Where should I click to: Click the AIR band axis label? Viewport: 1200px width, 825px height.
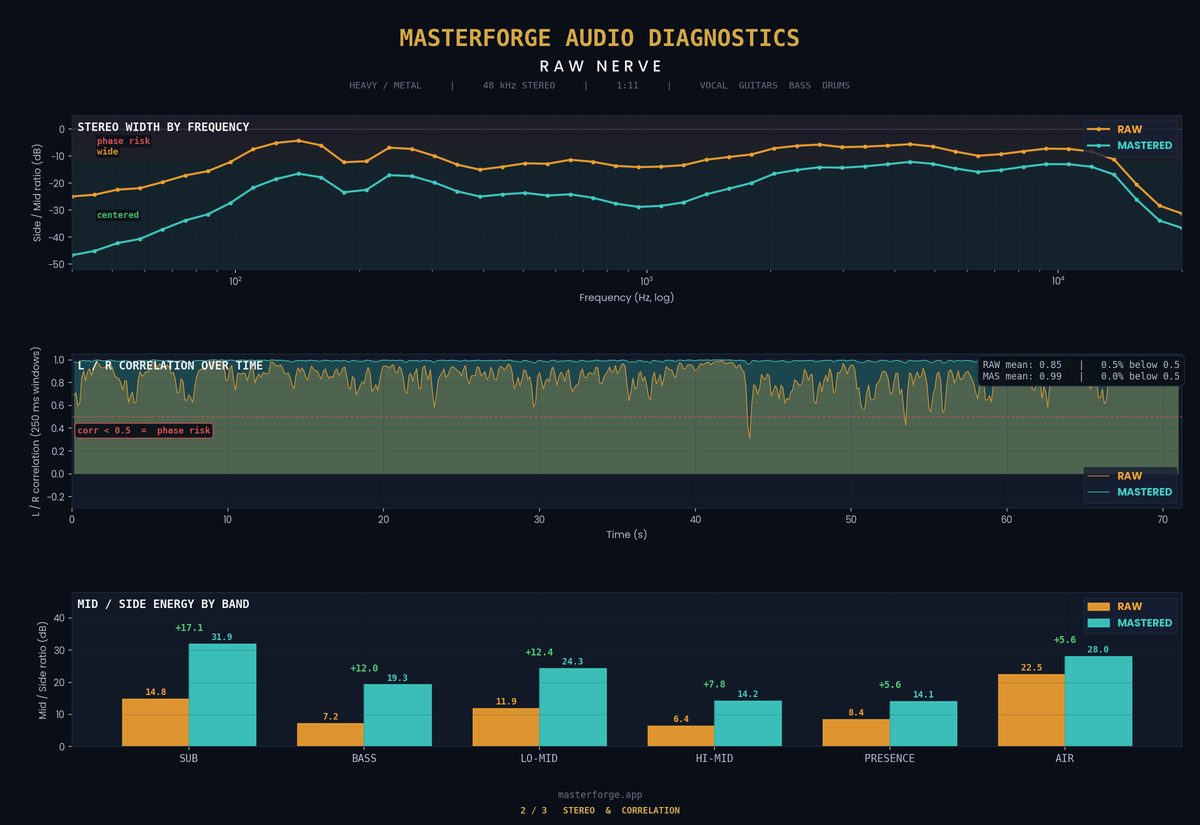coord(1065,758)
